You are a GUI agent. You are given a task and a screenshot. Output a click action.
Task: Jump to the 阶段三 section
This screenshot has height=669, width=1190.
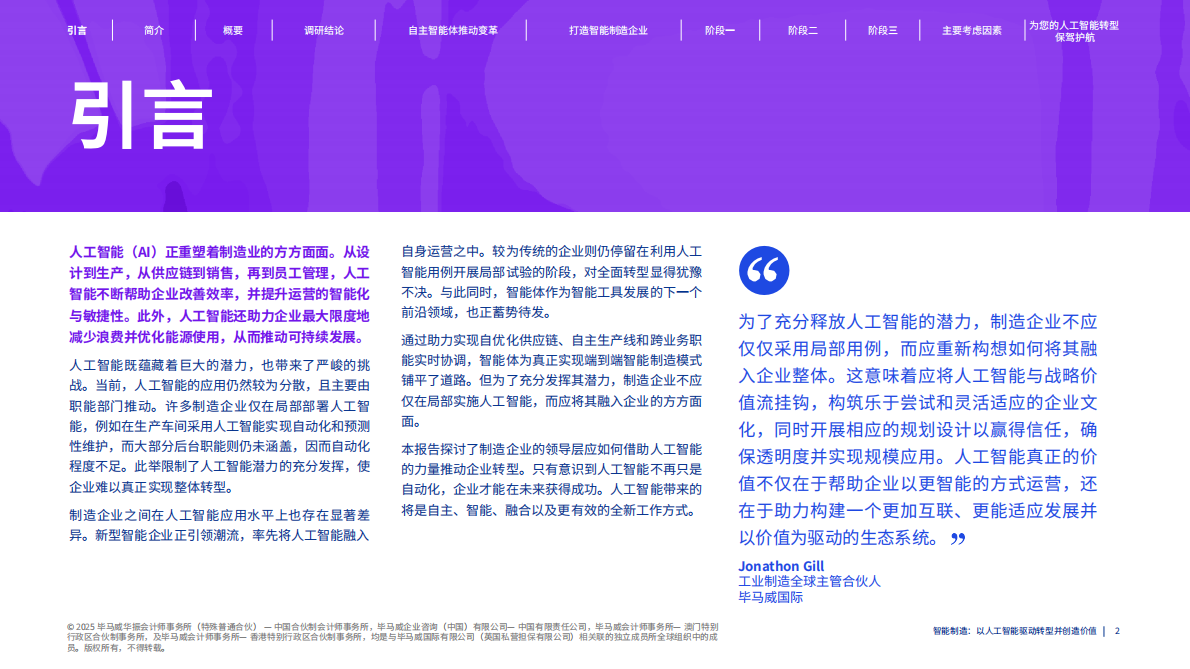[x=881, y=30]
